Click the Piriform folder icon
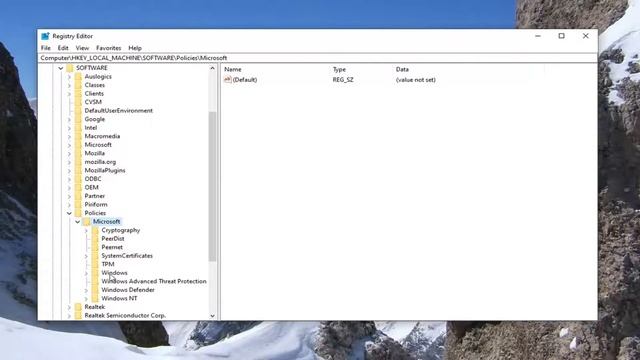 [78, 204]
